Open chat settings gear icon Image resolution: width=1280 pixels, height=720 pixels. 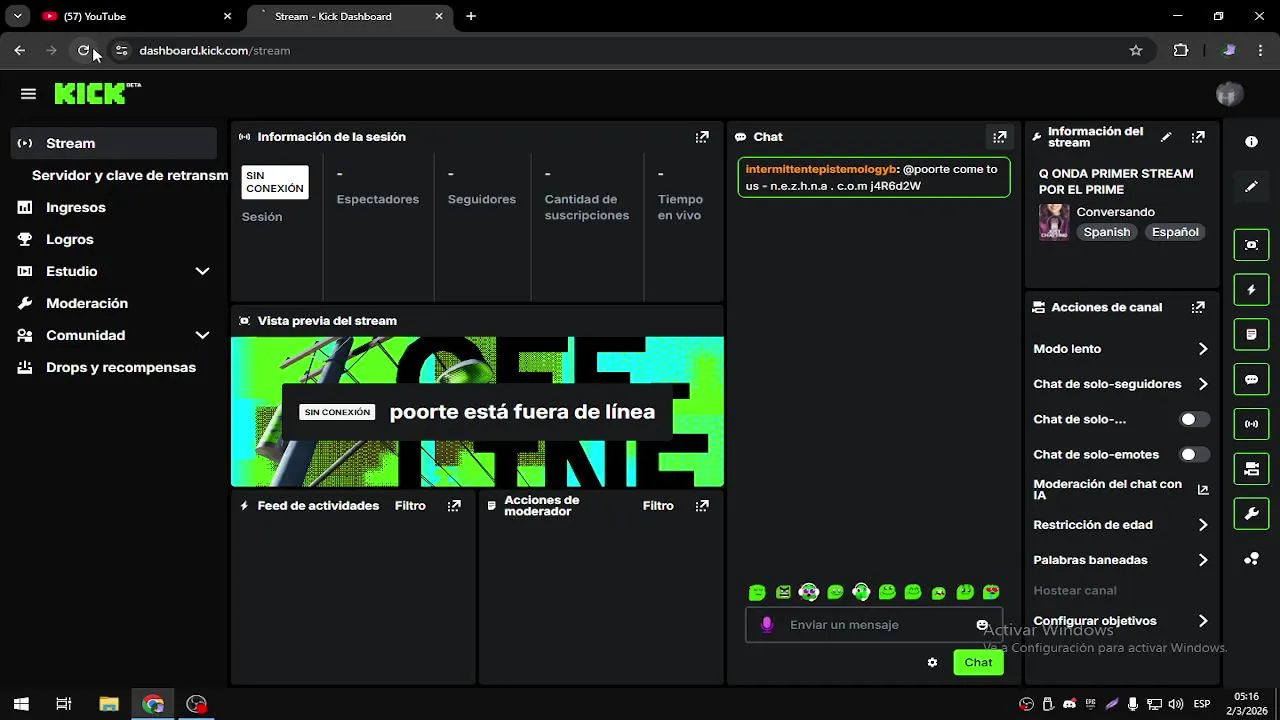pos(932,662)
